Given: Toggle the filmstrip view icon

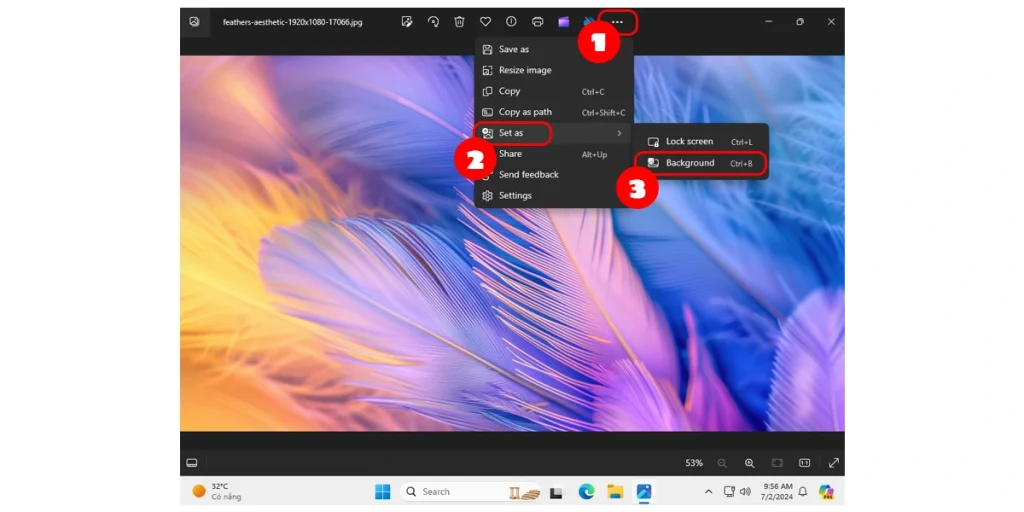Looking at the screenshot, I should pos(192,463).
